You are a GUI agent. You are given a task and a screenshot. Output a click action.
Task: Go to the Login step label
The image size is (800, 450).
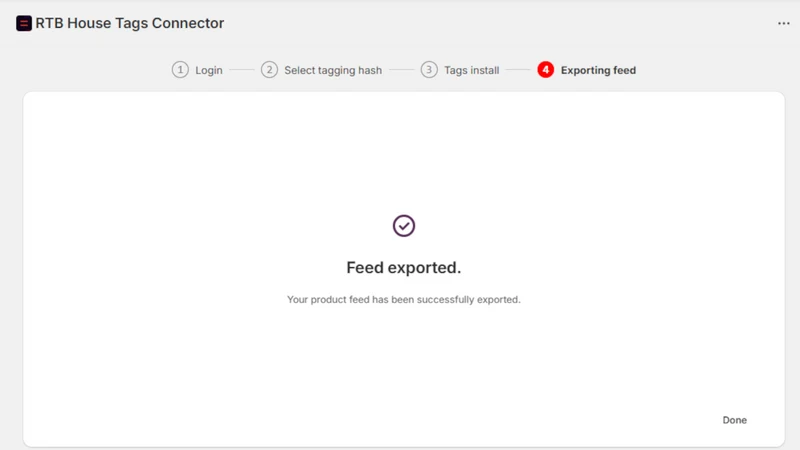pos(209,70)
